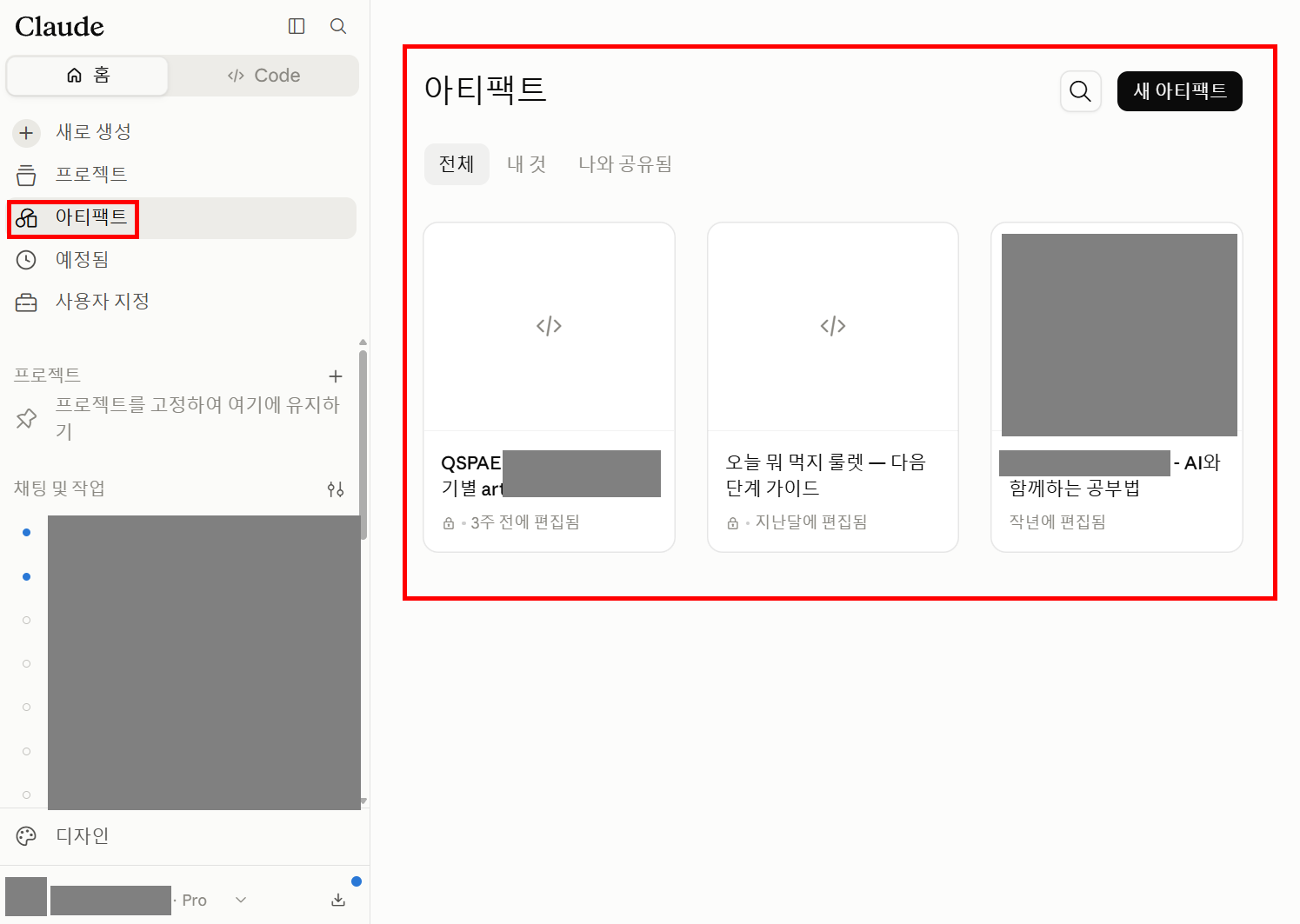The height and width of the screenshot is (924, 1300).
Task: Click the Pro plan label
Action: [195, 901]
